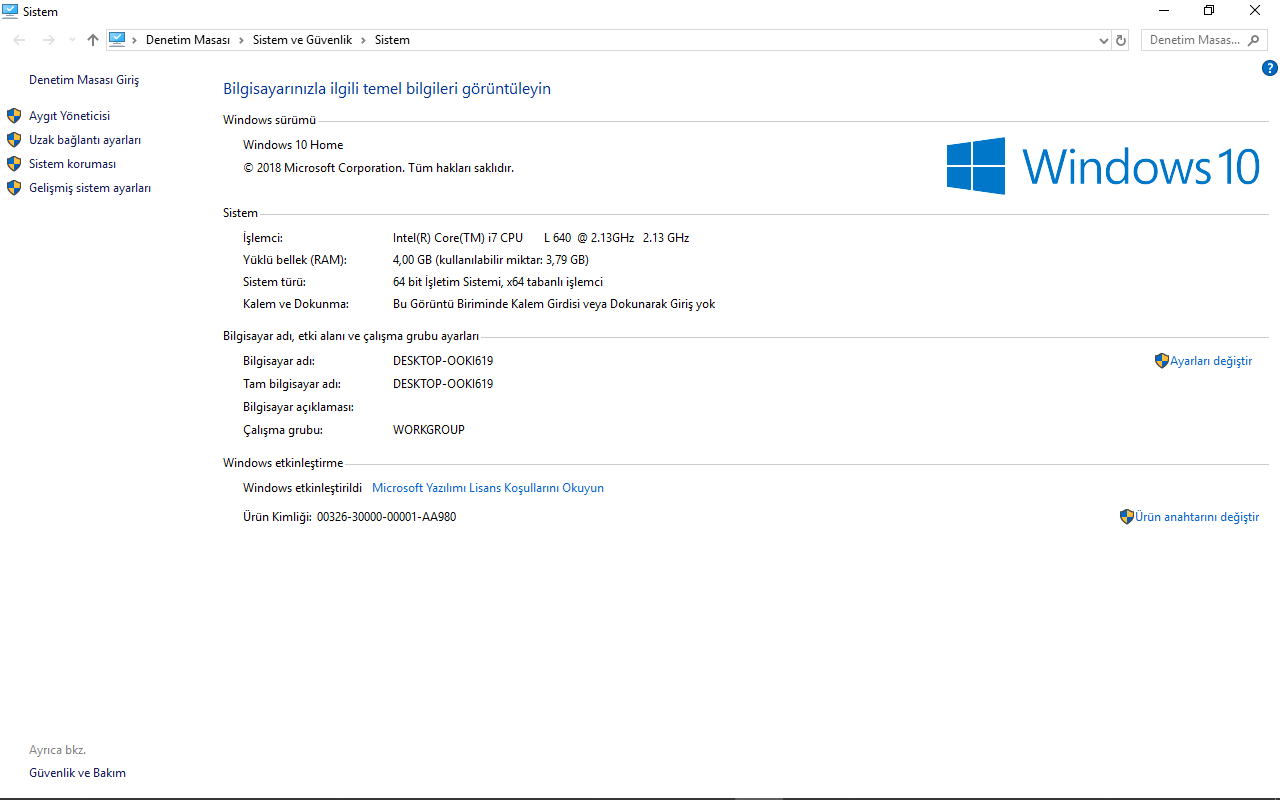The image size is (1280, 800).
Task: Click shield icon beside Aygıt Yöneticisi
Action: 14,116
